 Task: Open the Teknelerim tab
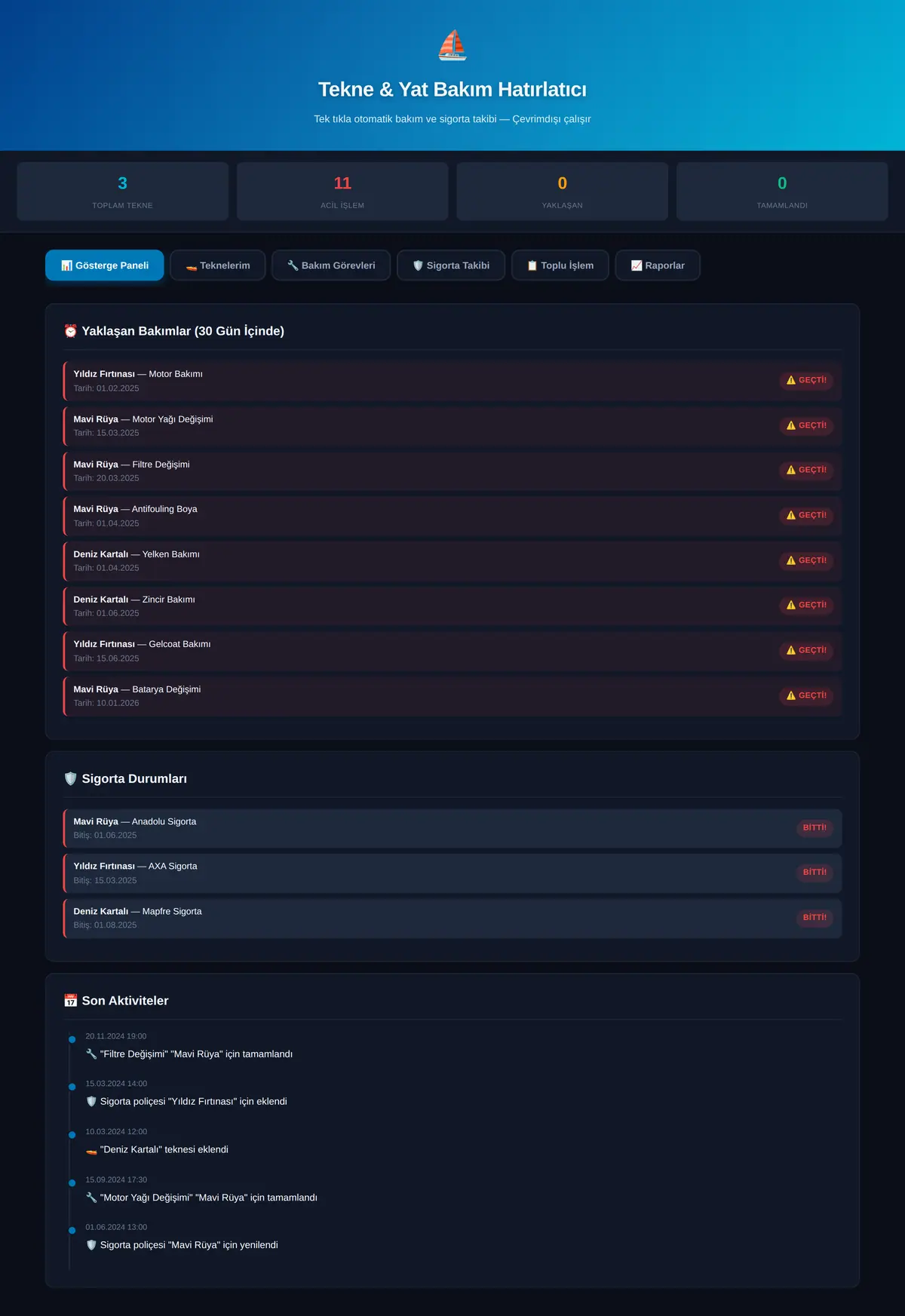coord(218,265)
